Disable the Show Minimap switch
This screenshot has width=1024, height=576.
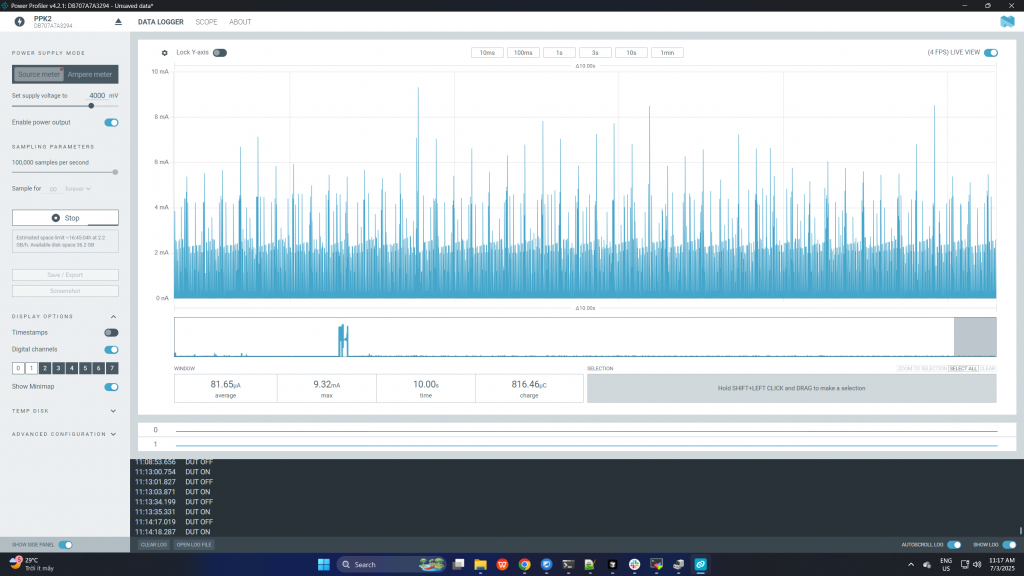coord(111,386)
